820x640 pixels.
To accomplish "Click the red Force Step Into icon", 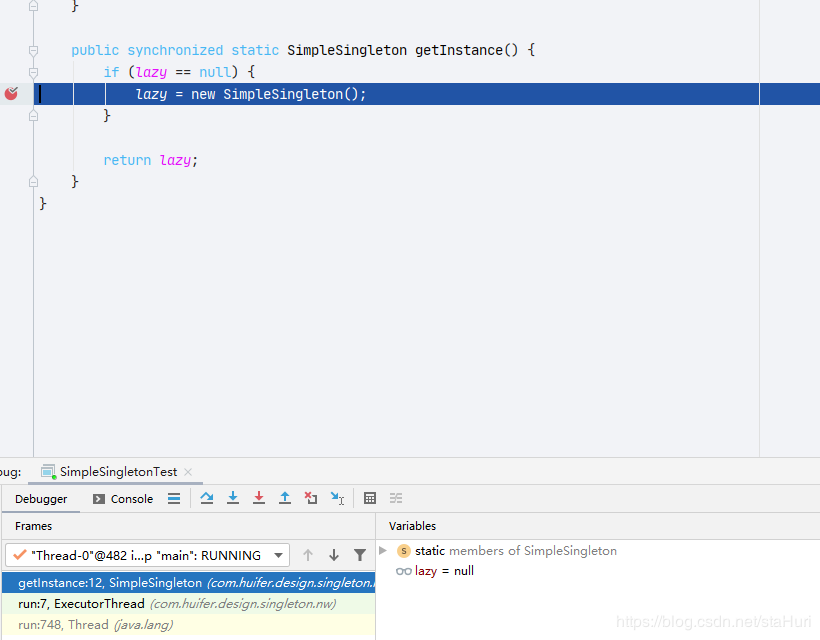I will (259, 498).
